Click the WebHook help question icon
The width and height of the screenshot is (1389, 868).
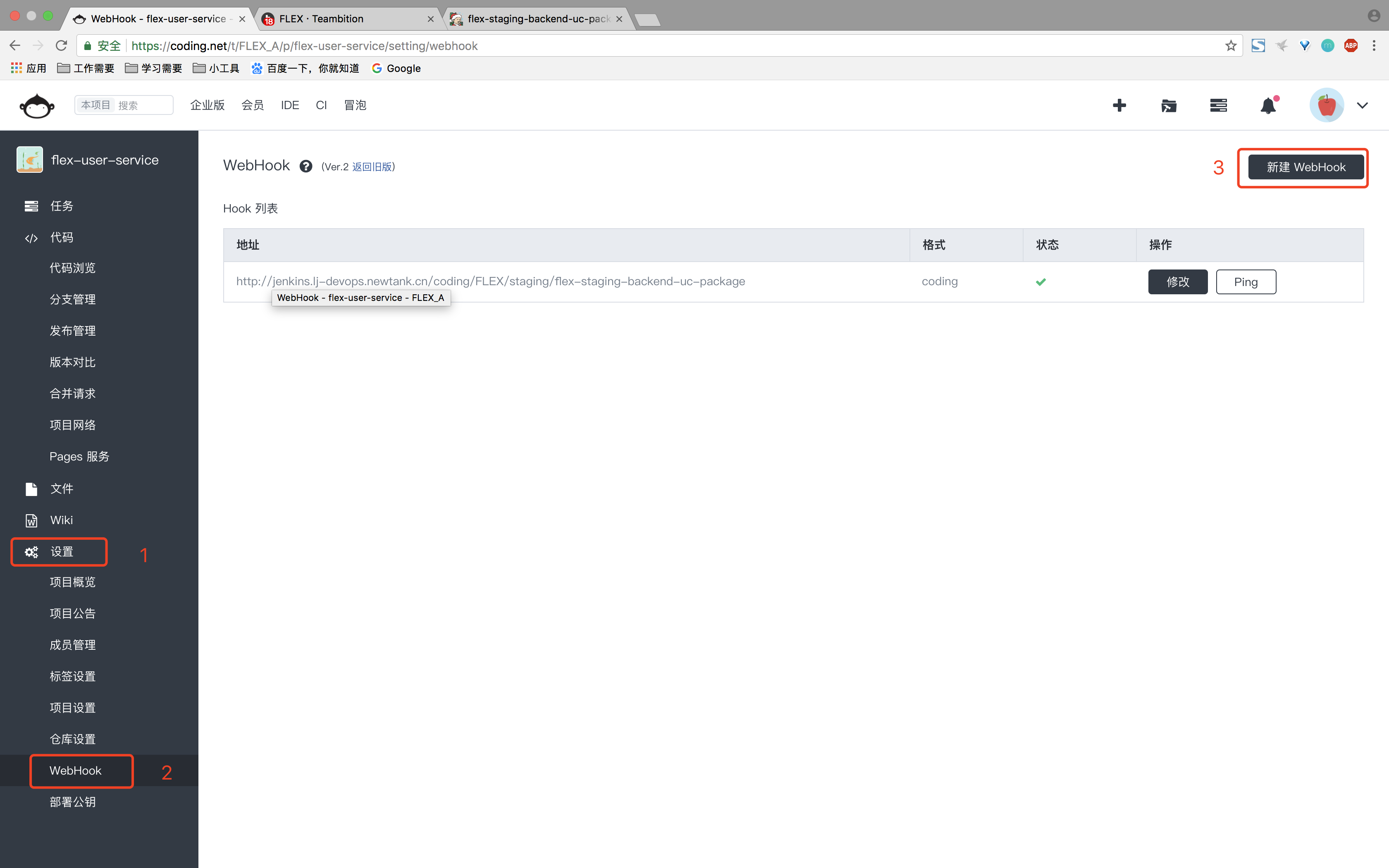tap(306, 167)
